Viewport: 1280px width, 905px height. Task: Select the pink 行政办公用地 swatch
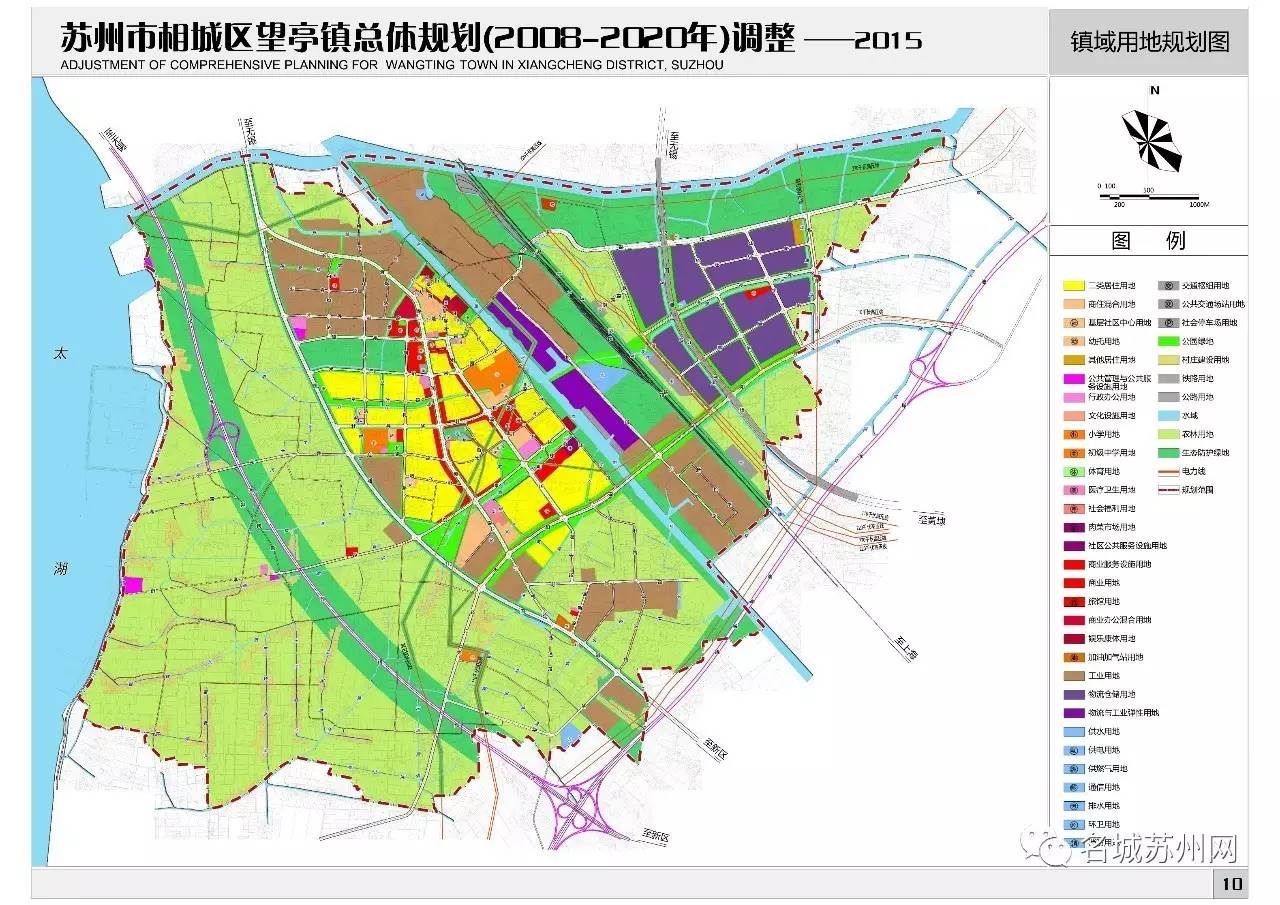pos(1072,396)
